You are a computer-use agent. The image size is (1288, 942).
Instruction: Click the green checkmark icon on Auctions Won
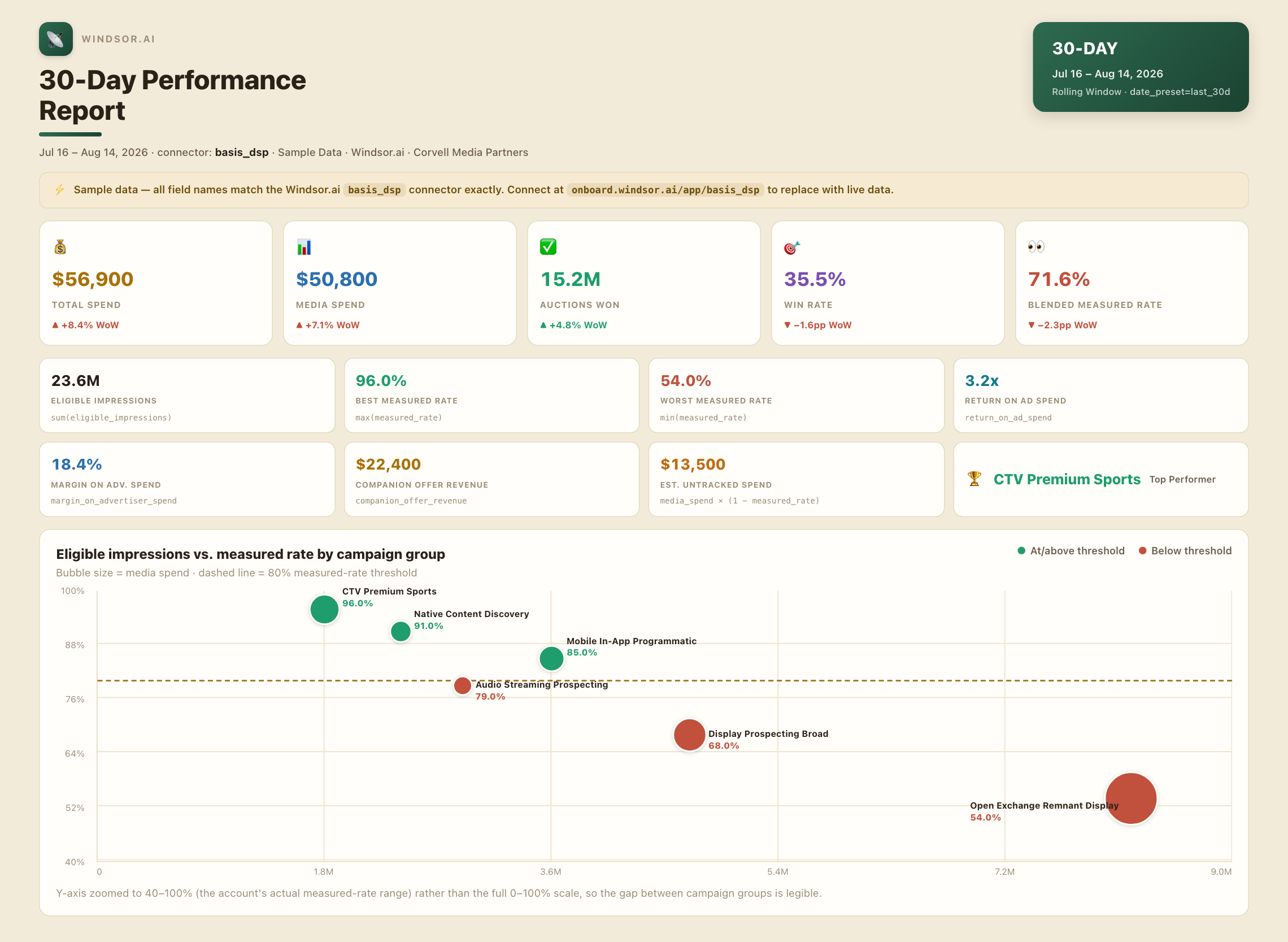pos(548,247)
